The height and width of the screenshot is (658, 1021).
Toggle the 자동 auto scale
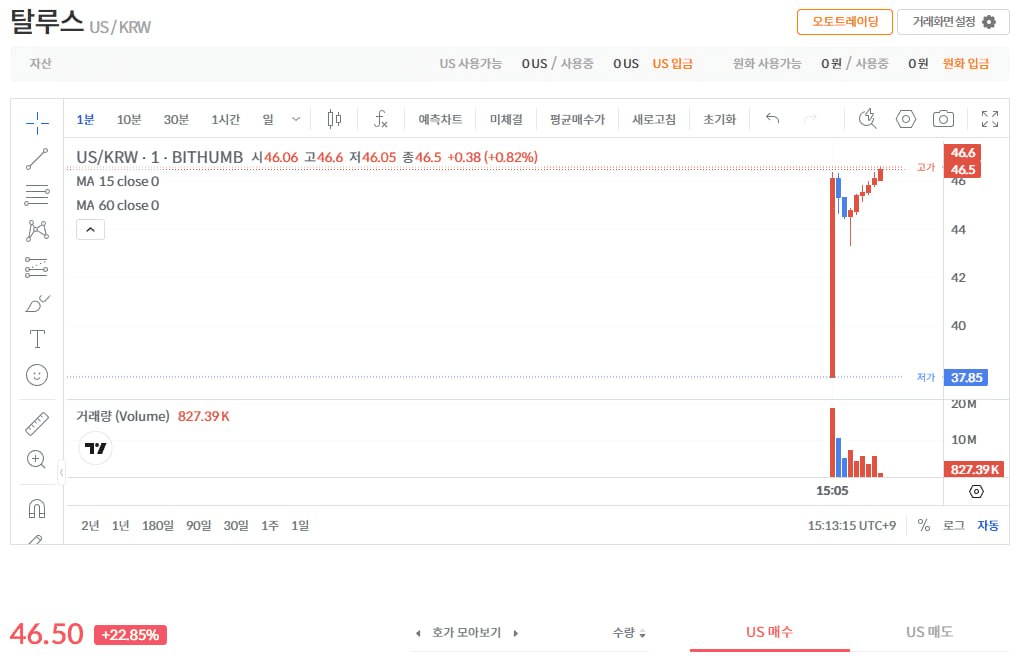point(988,525)
